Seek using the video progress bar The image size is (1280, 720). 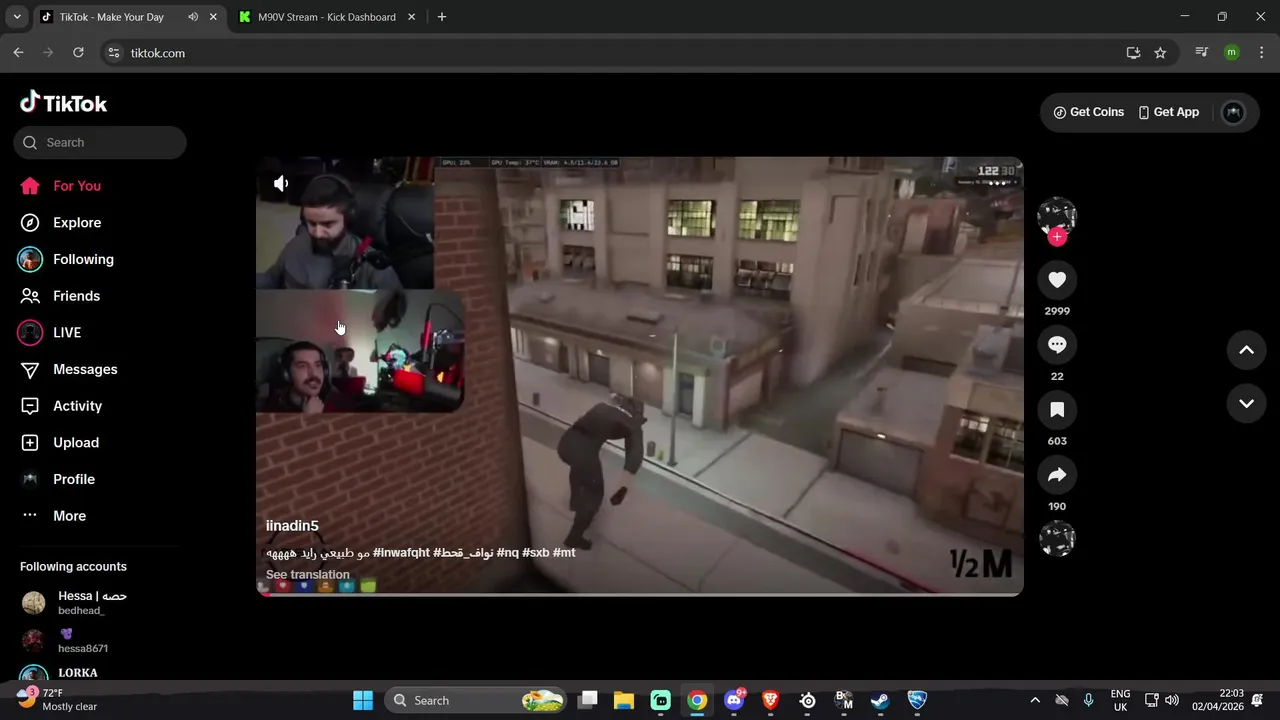(x=640, y=594)
